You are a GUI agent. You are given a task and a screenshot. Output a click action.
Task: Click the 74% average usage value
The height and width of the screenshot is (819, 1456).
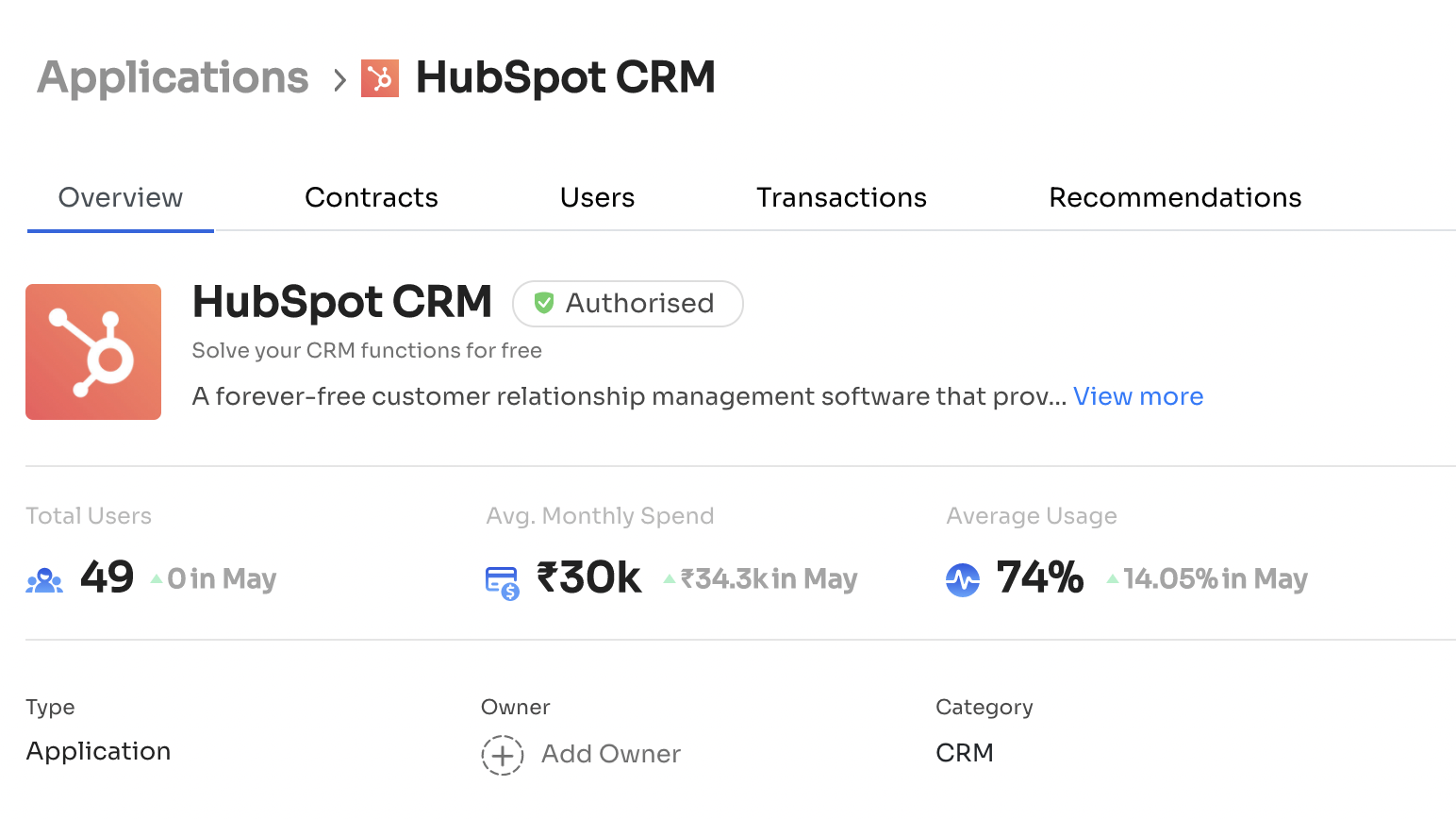coord(1040,577)
